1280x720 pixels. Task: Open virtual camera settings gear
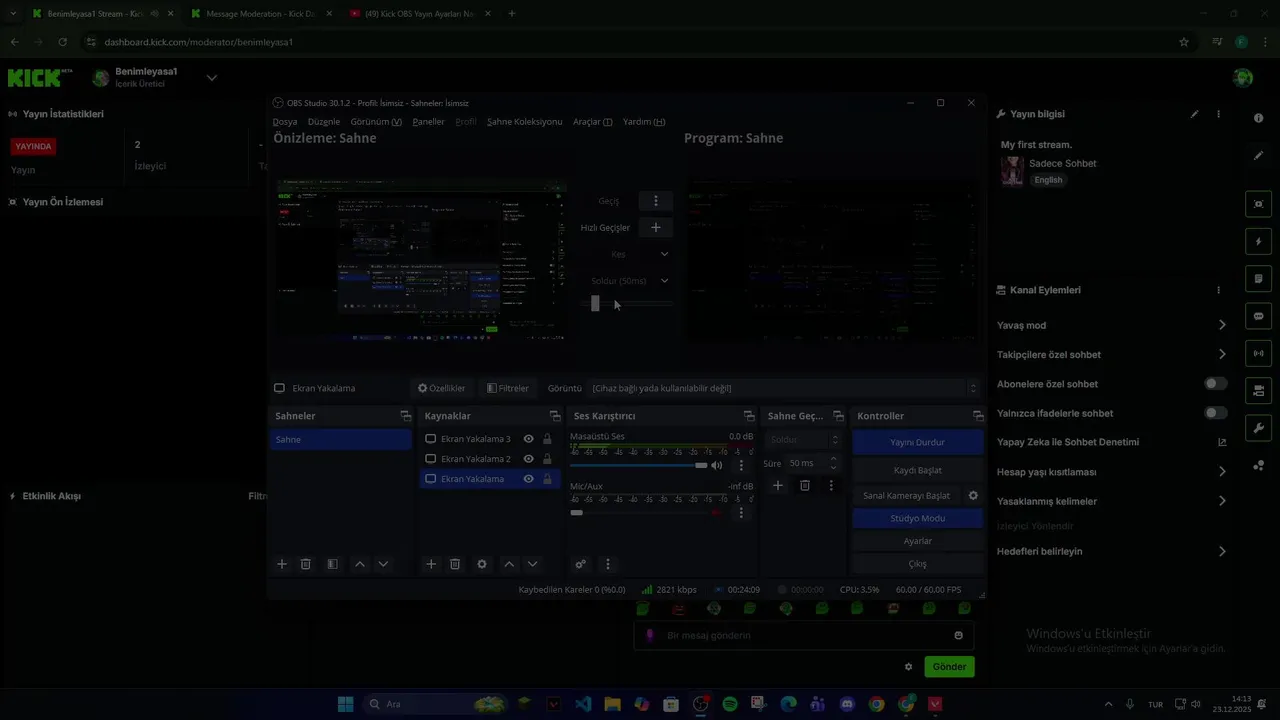click(973, 495)
